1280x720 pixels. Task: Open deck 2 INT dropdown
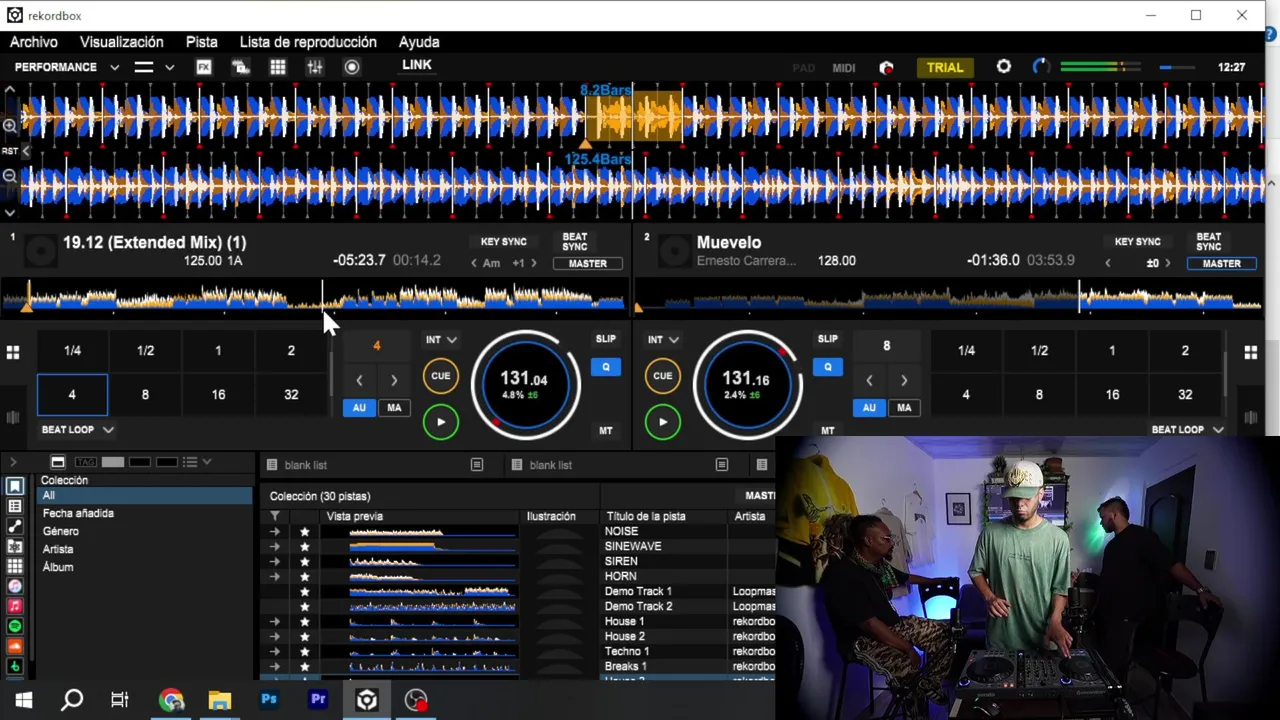(663, 340)
